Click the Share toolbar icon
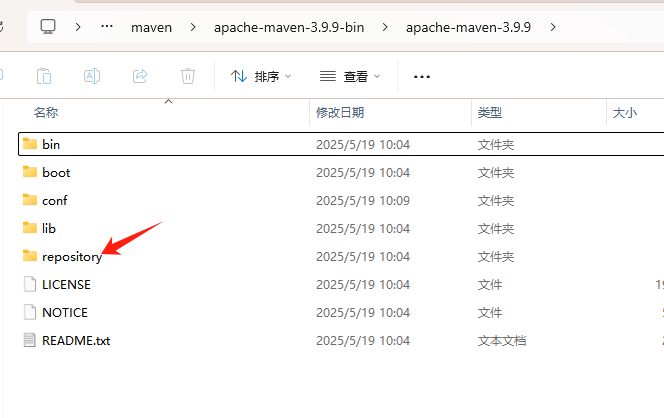This screenshot has height=418, width=664. point(140,76)
